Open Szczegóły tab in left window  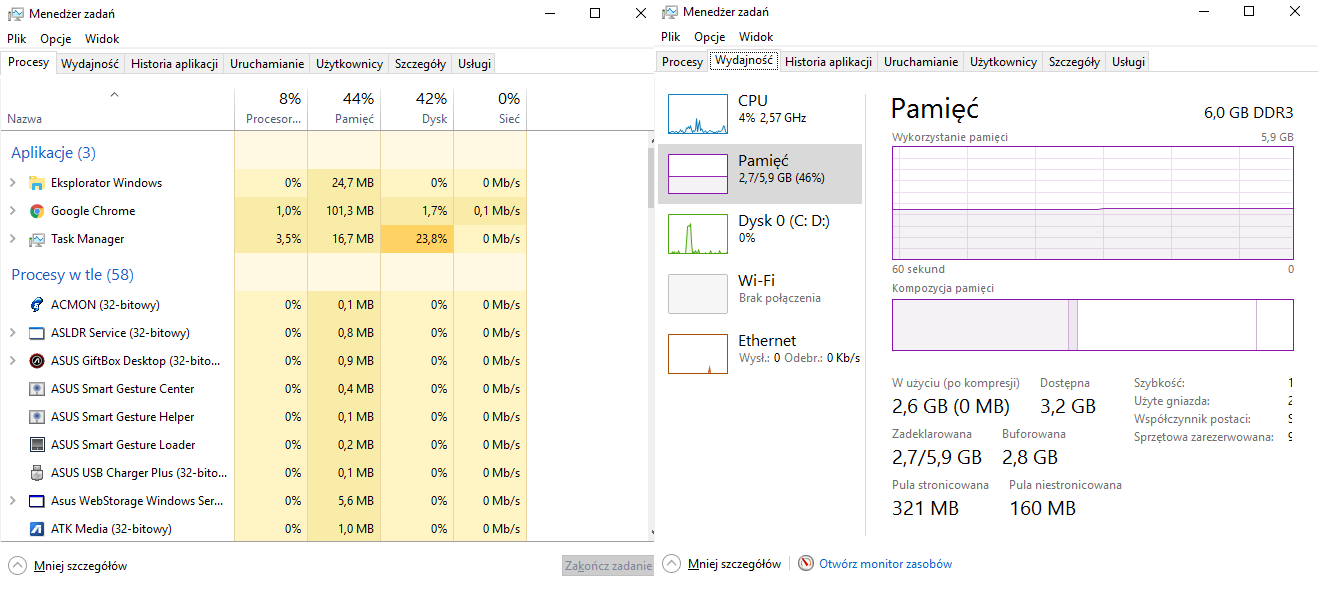(420, 64)
